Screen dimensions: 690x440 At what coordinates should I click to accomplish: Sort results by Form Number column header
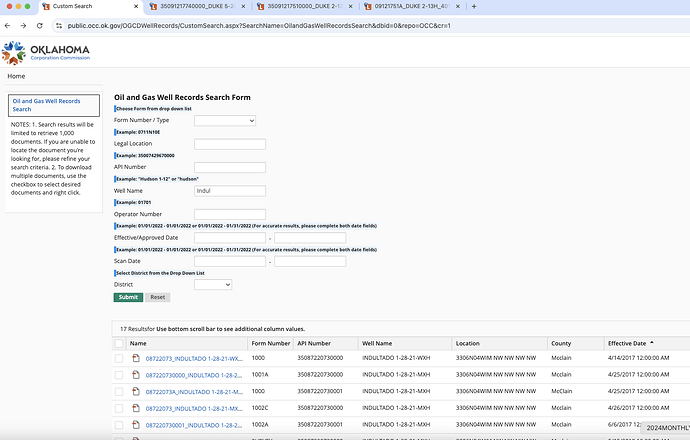tap(271, 343)
